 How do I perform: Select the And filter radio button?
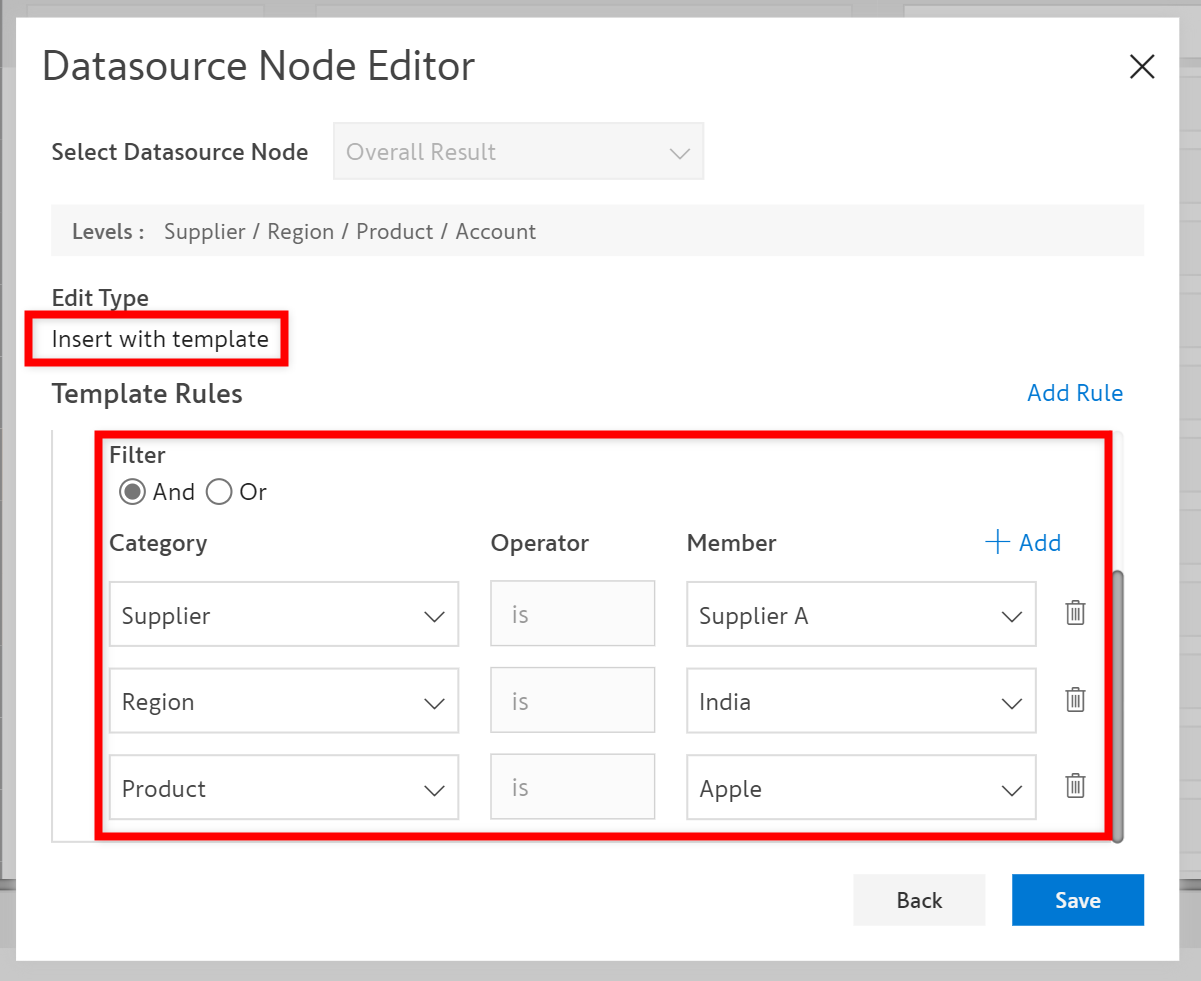(x=132, y=492)
